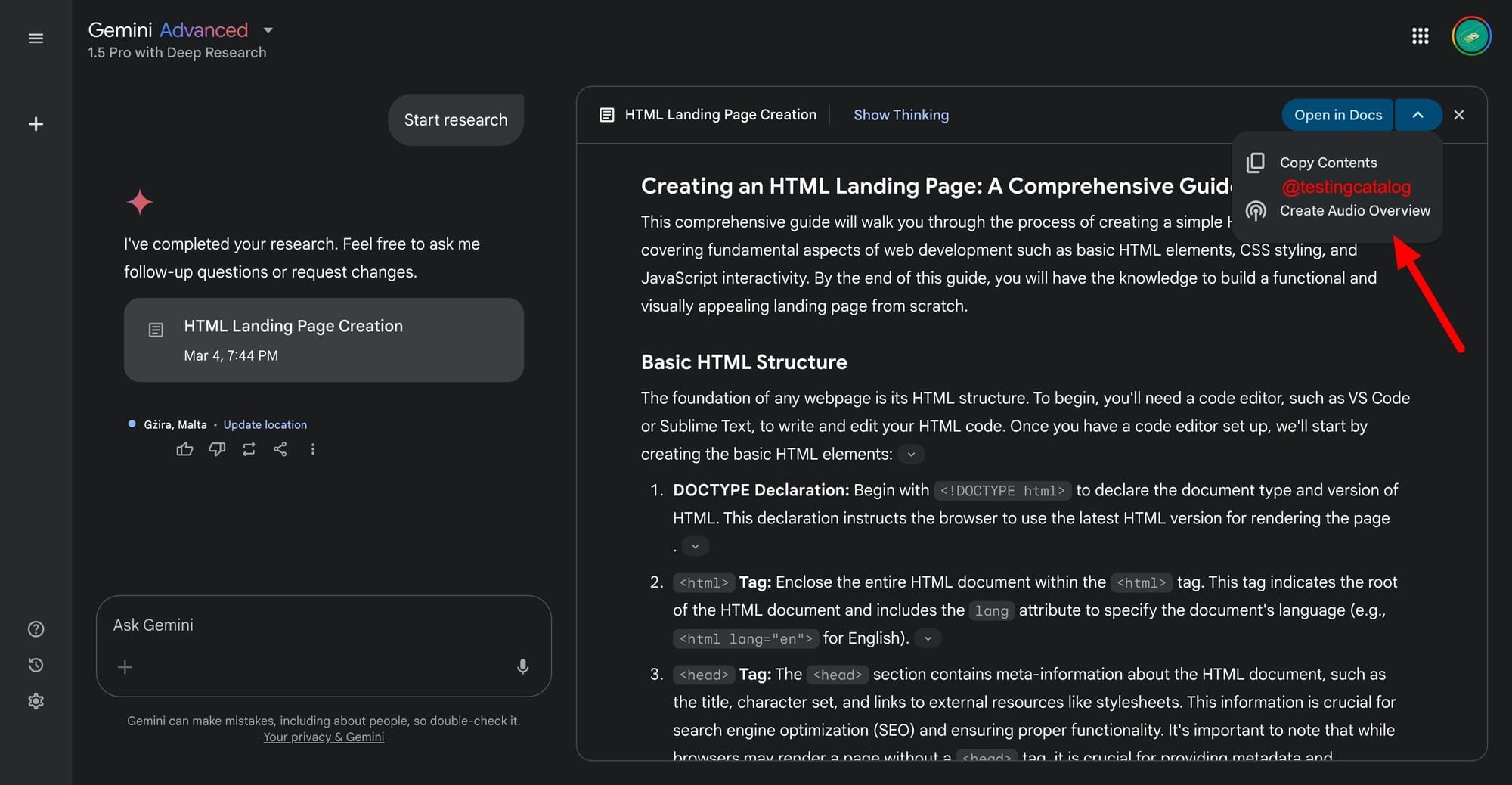
Task: Expand source chevron after DOCTYPE item
Action: 695,546
